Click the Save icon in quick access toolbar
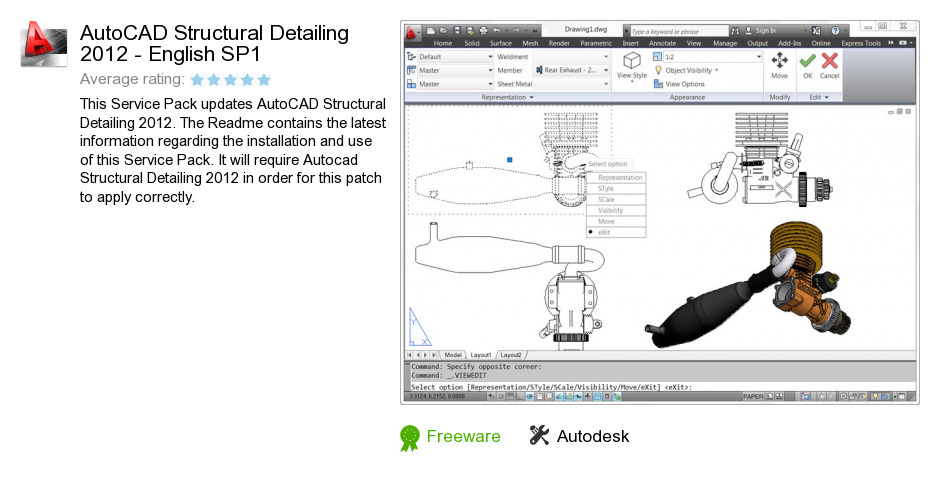The width and height of the screenshot is (940, 482). tap(457, 31)
